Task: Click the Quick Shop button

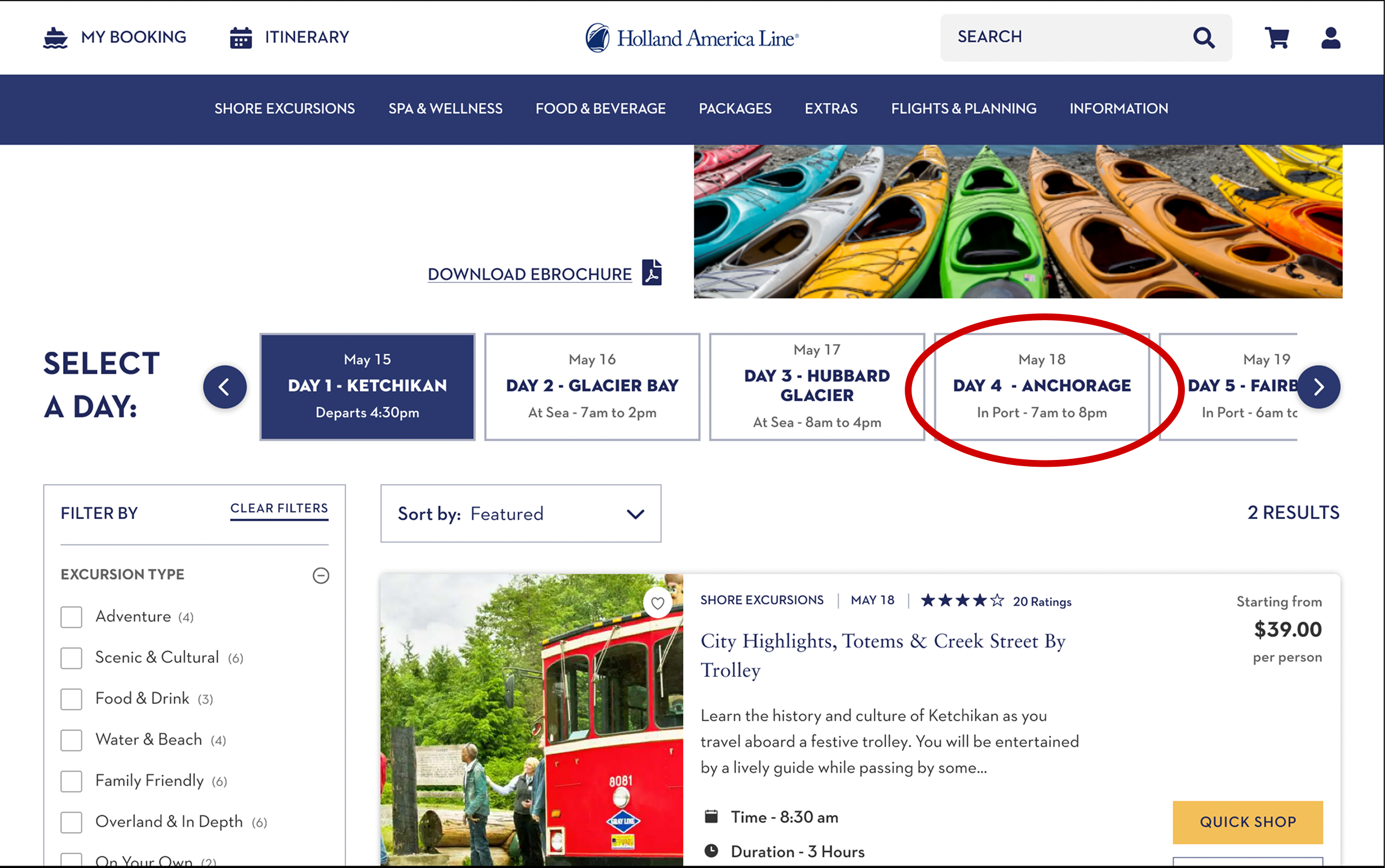Action: click(x=1247, y=822)
